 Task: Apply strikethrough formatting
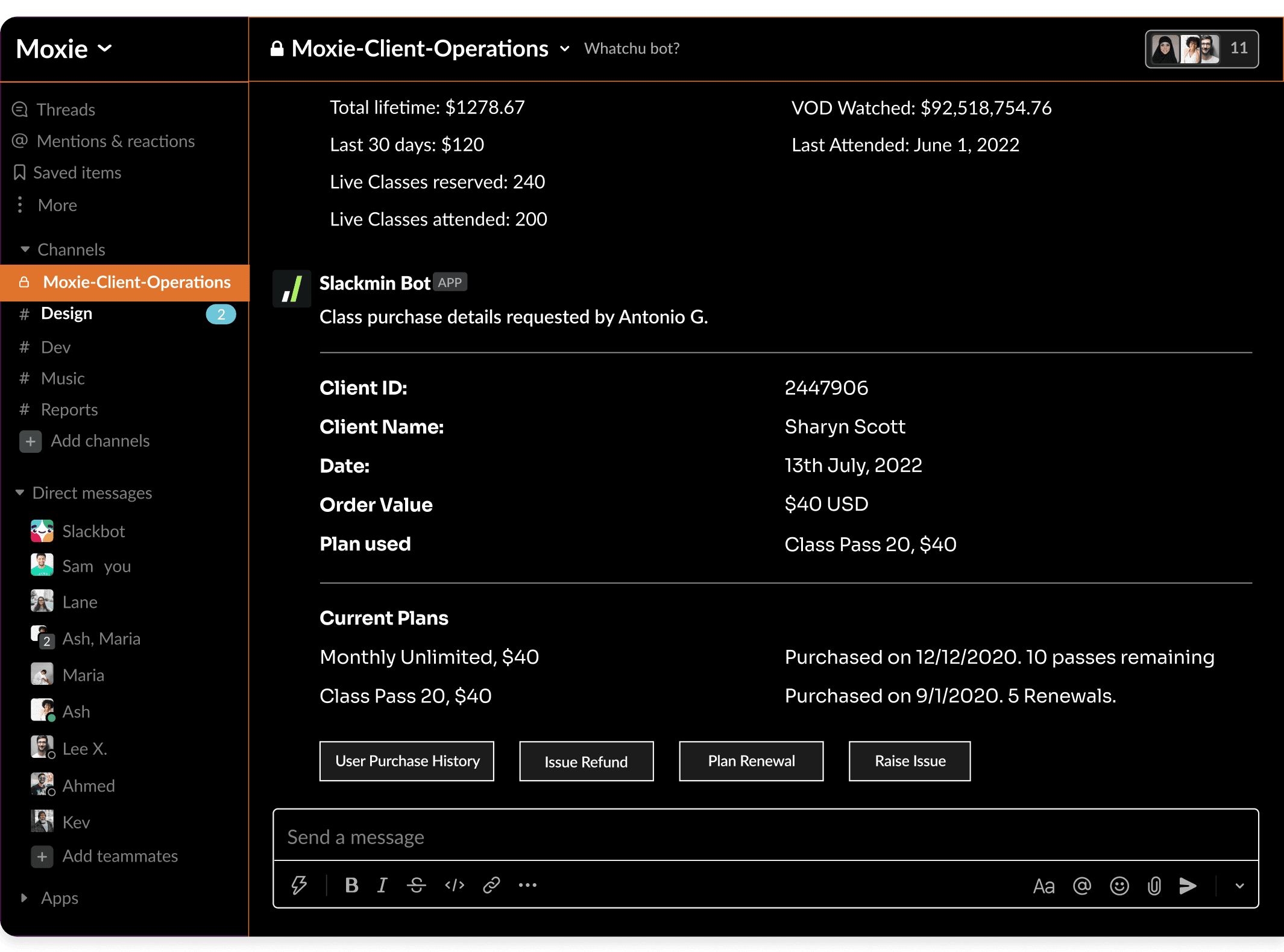(x=417, y=885)
